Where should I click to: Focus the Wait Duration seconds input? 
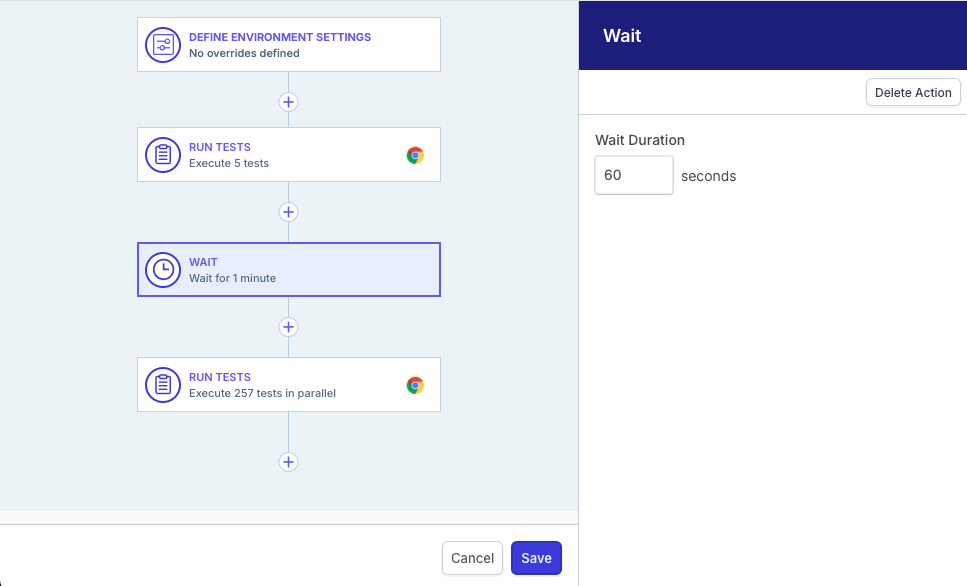pos(633,175)
